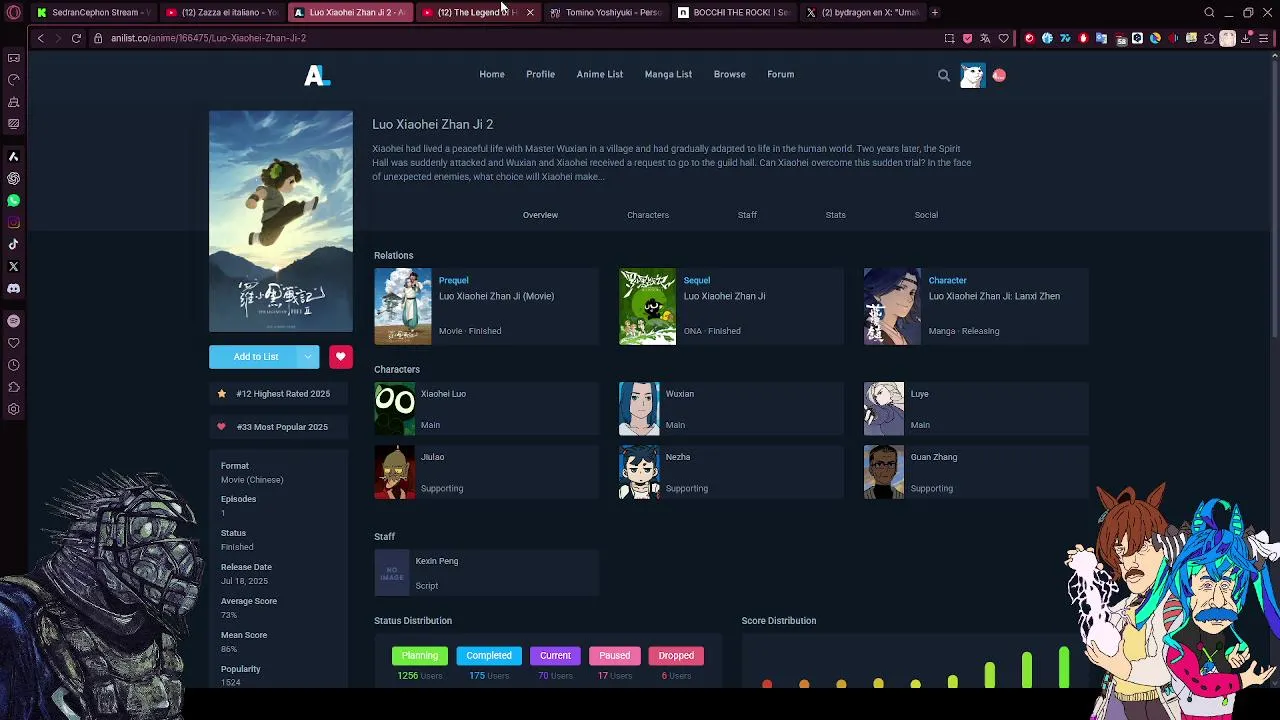Open Wuxian character card
1280x720 pixels.
coord(731,409)
